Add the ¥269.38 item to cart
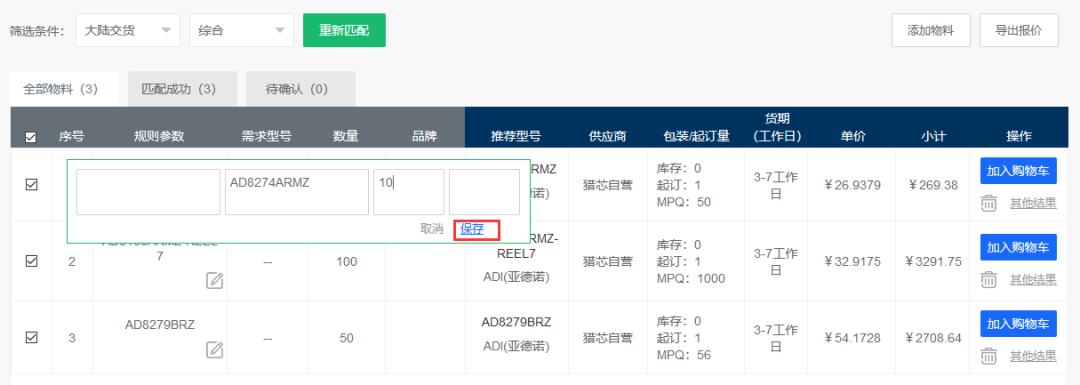 (1018, 171)
